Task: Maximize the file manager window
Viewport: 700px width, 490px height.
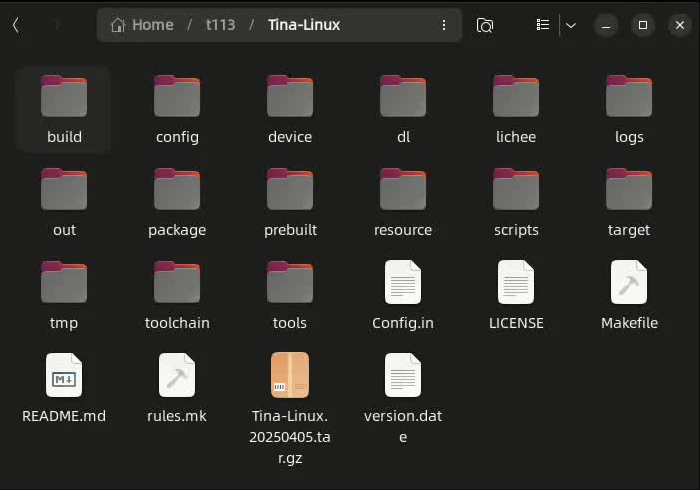Action: pyautogui.click(x=643, y=25)
